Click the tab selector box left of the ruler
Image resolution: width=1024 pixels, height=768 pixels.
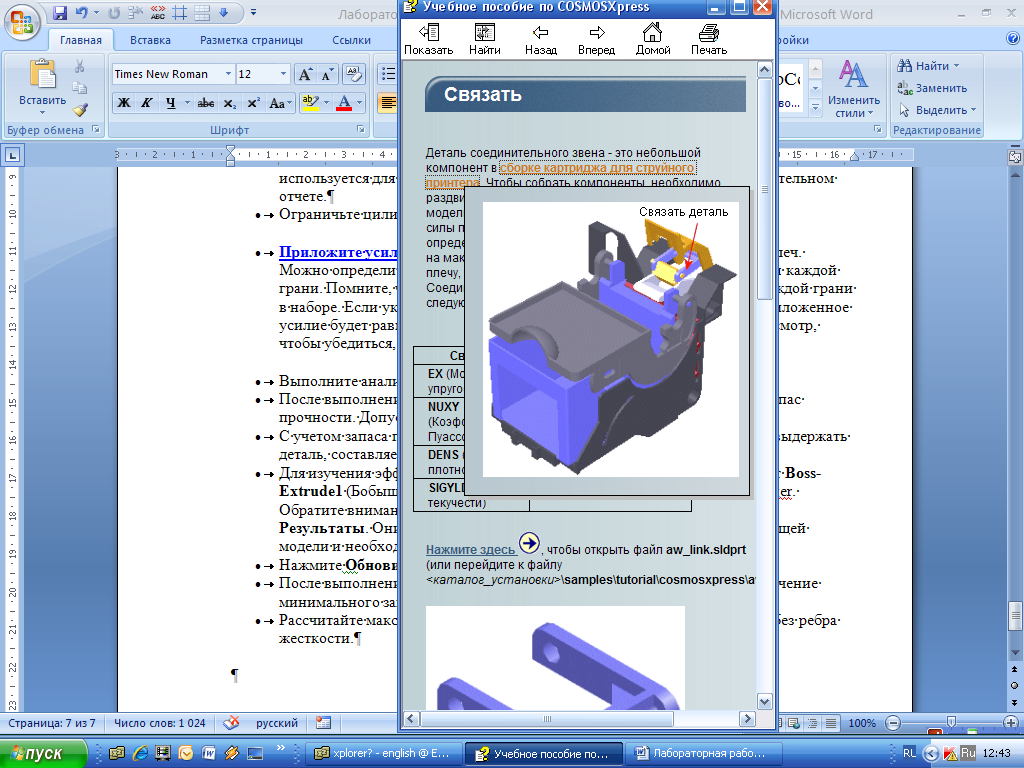[12, 155]
